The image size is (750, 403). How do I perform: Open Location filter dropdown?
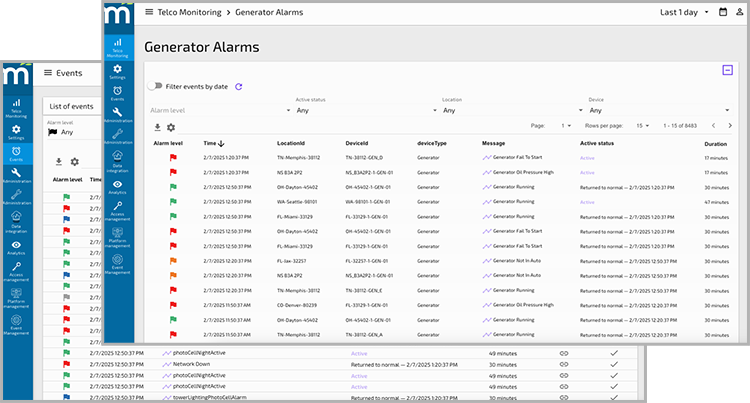[x=513, y=110]
